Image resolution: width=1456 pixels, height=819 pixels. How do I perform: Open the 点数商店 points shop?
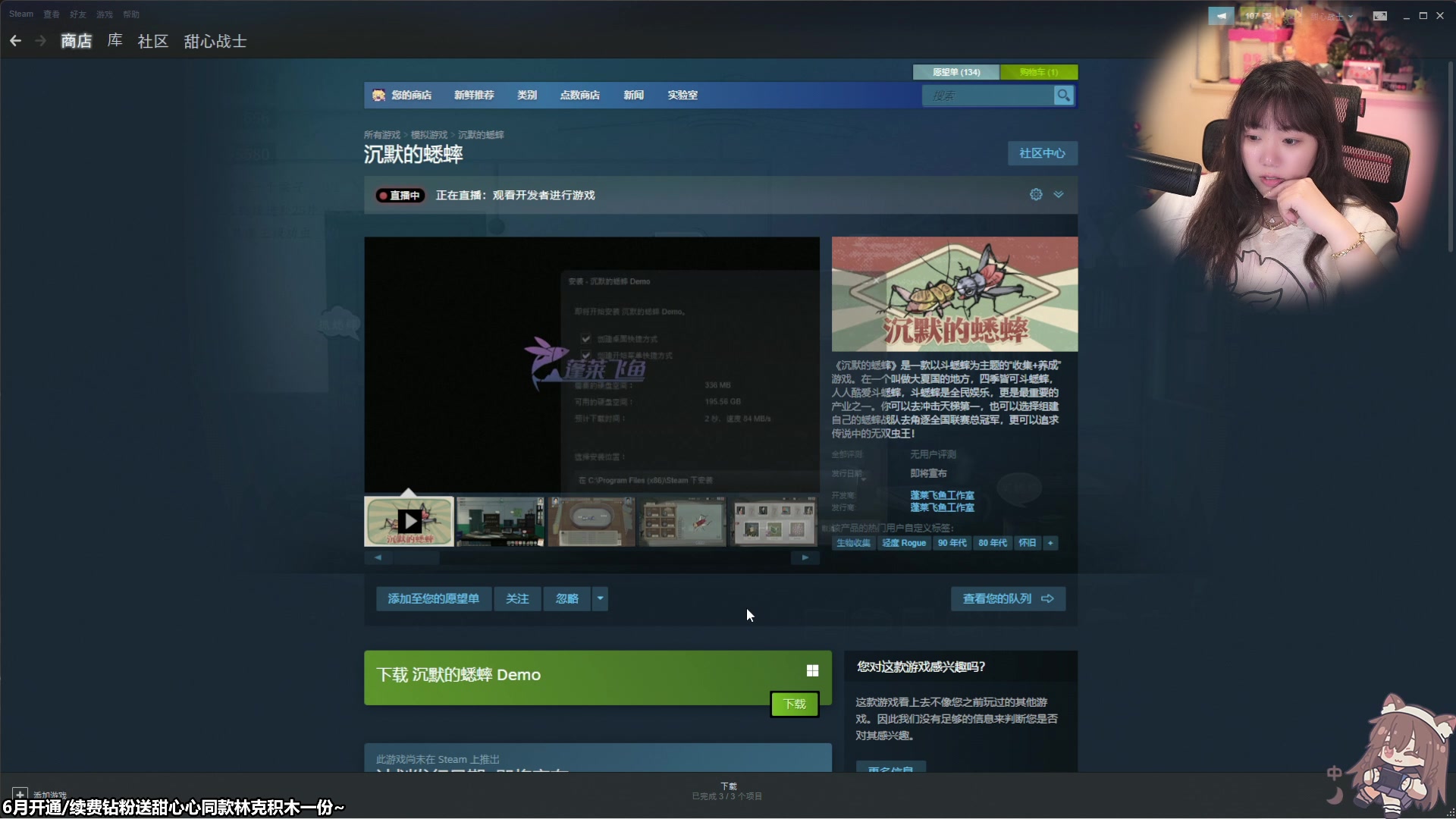[579, 95]
